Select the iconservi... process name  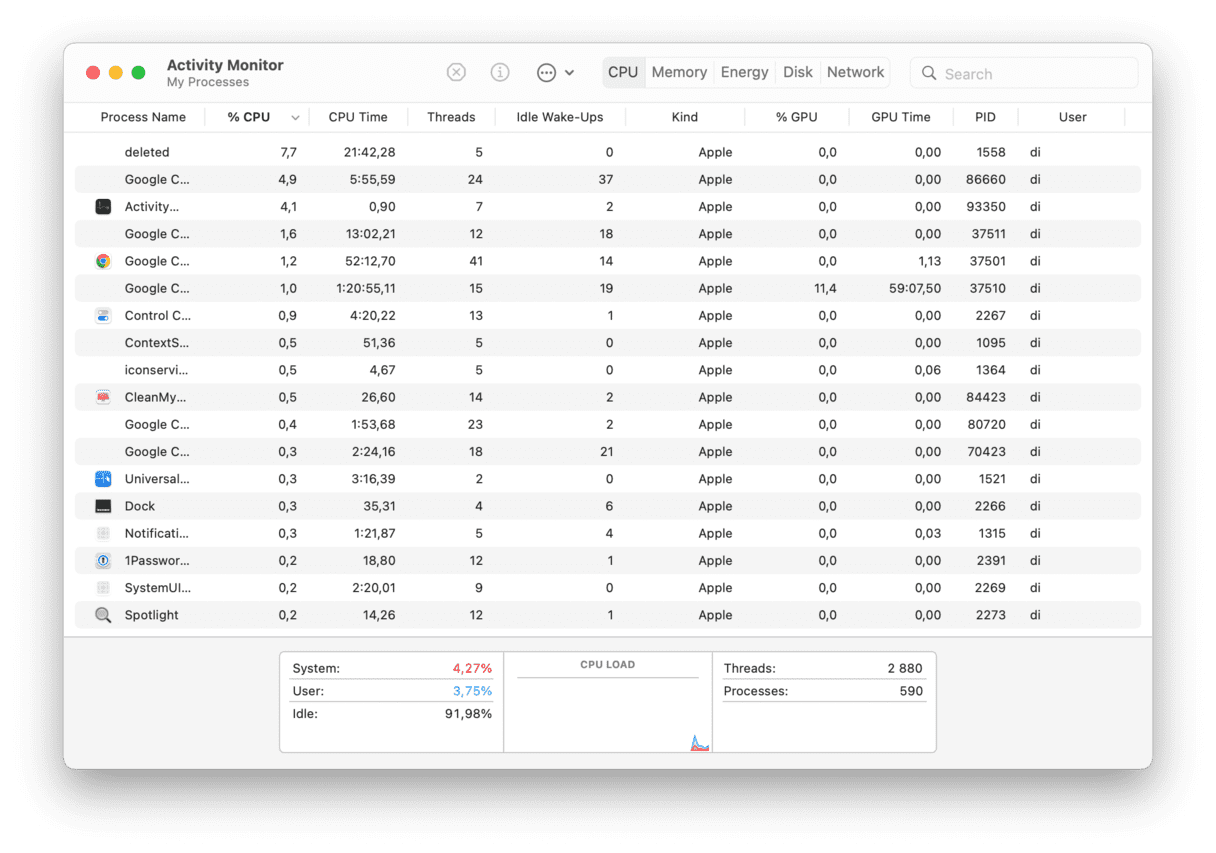156,370
